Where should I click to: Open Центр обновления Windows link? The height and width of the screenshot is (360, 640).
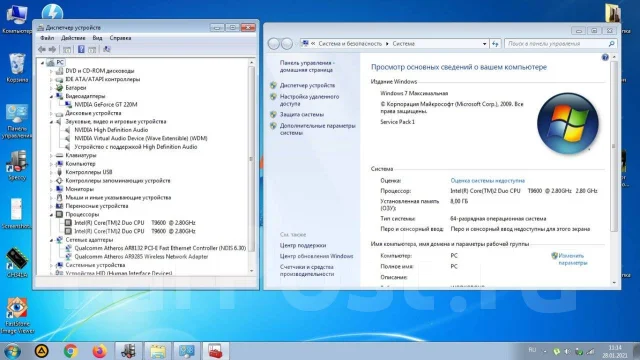coord(316,256)
